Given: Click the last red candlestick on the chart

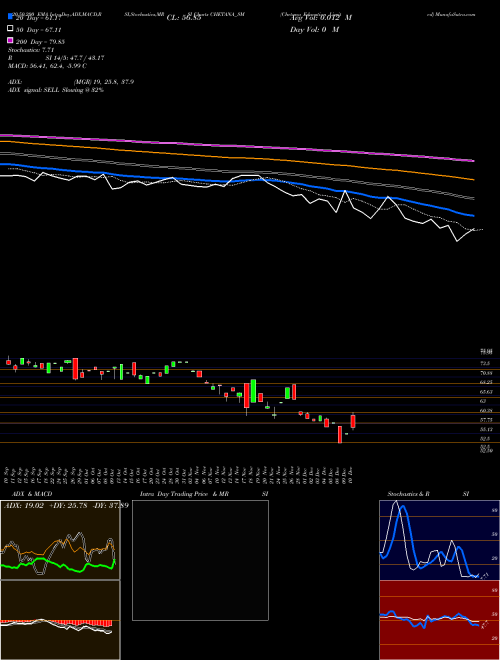Looking at the screenshot, I should (353, 421).
